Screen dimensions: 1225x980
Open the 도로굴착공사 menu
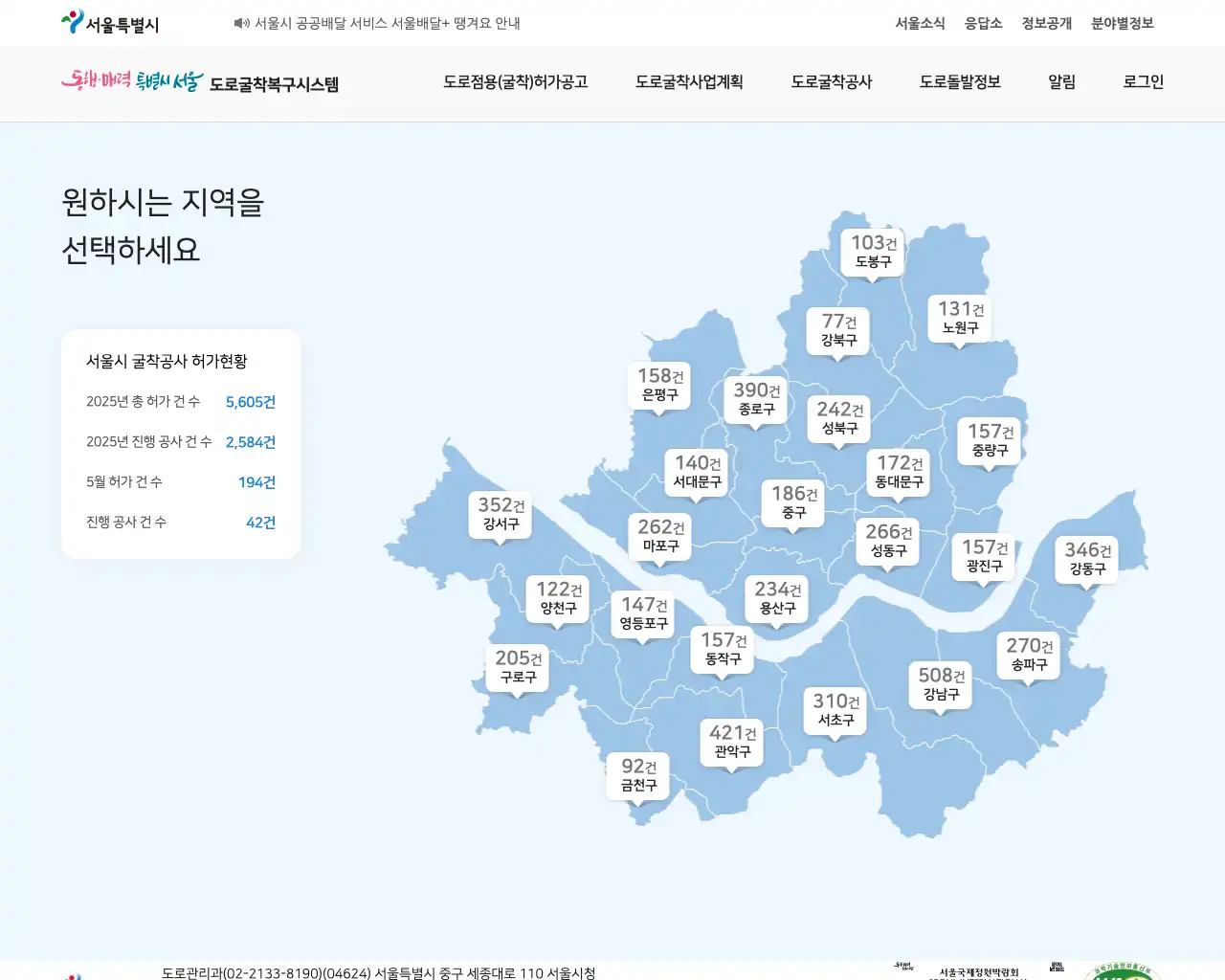832,82
